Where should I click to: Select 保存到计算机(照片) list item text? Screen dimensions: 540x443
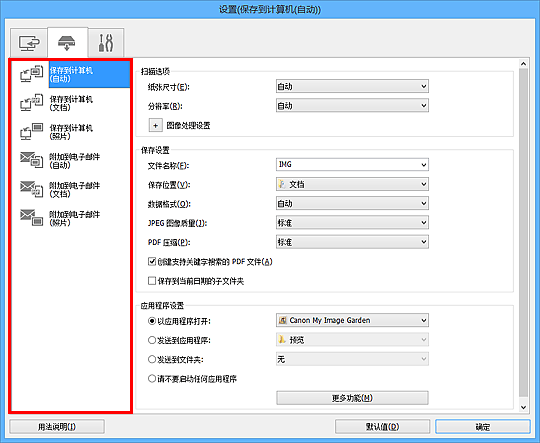71,132
